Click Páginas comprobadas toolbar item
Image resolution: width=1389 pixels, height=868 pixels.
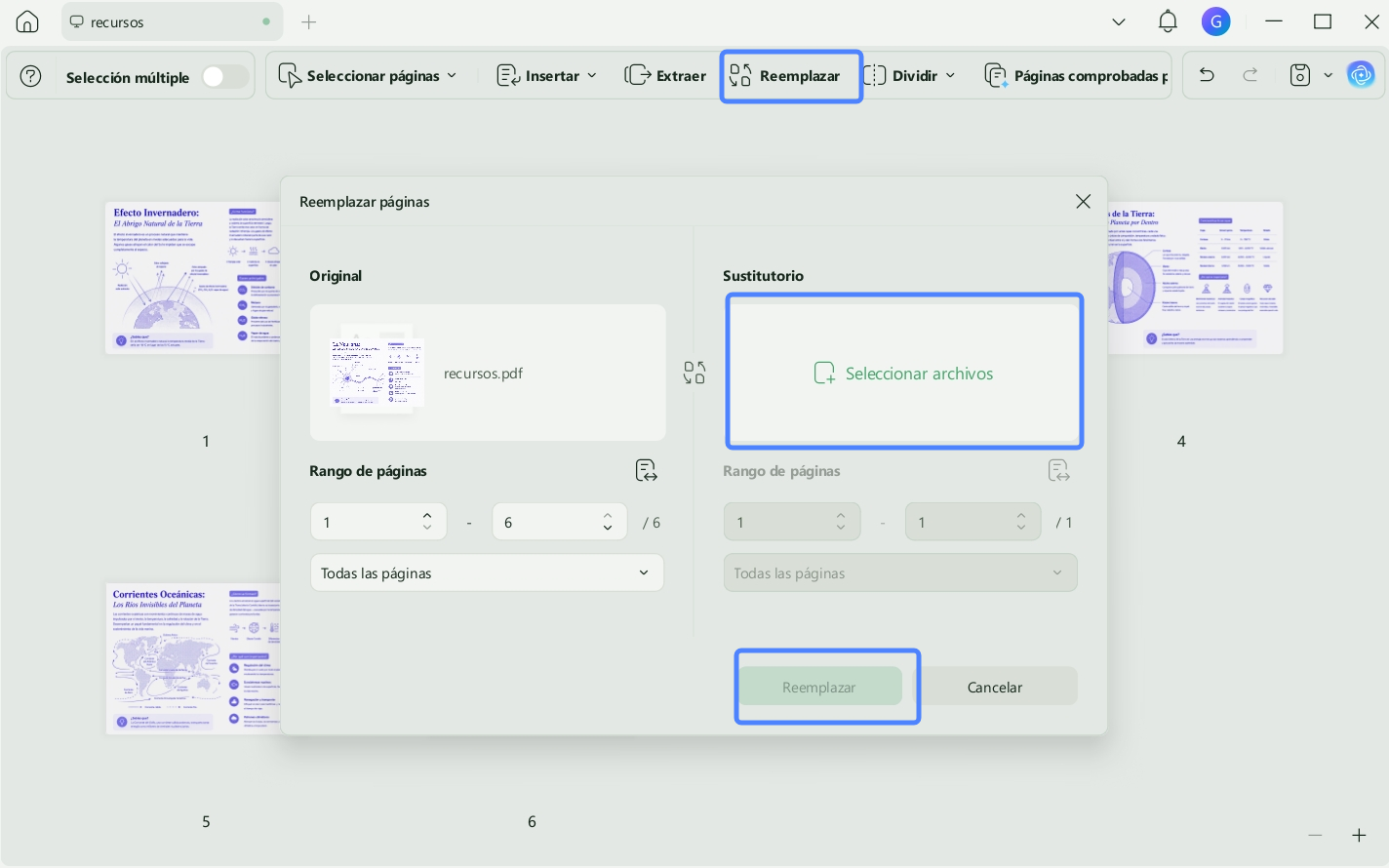tap(1076, 76)
